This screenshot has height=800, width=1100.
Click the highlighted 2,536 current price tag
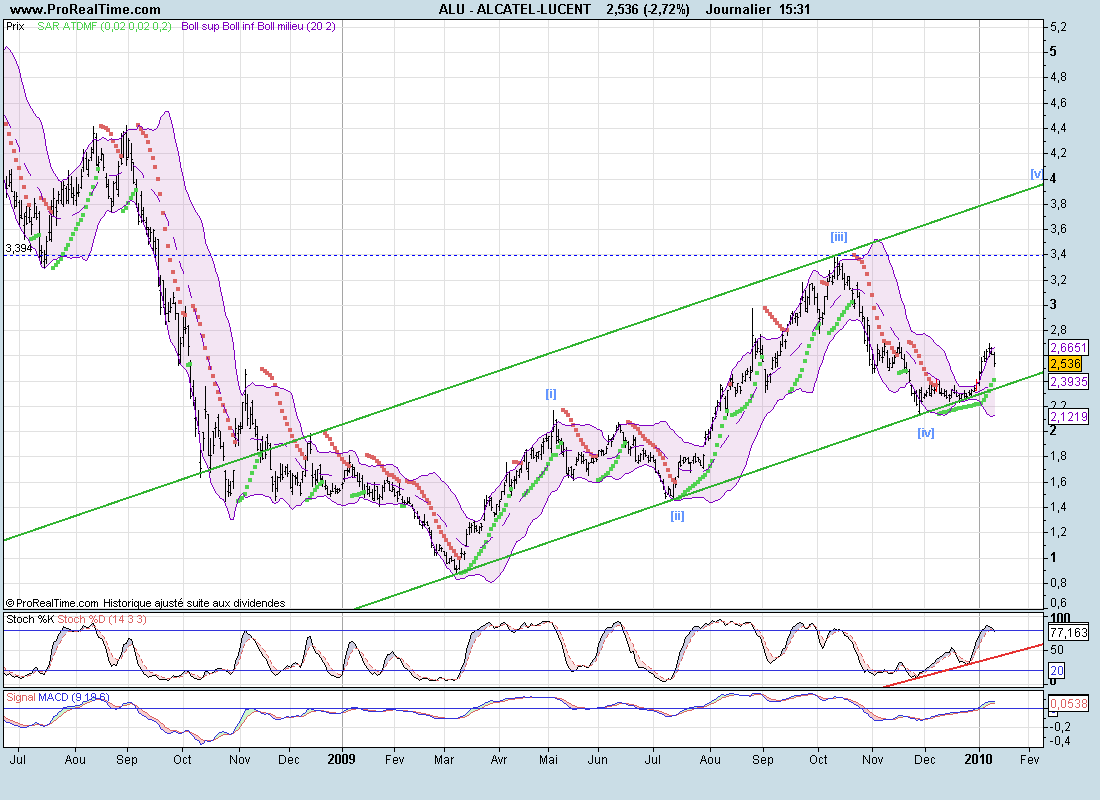[1066, 364]
